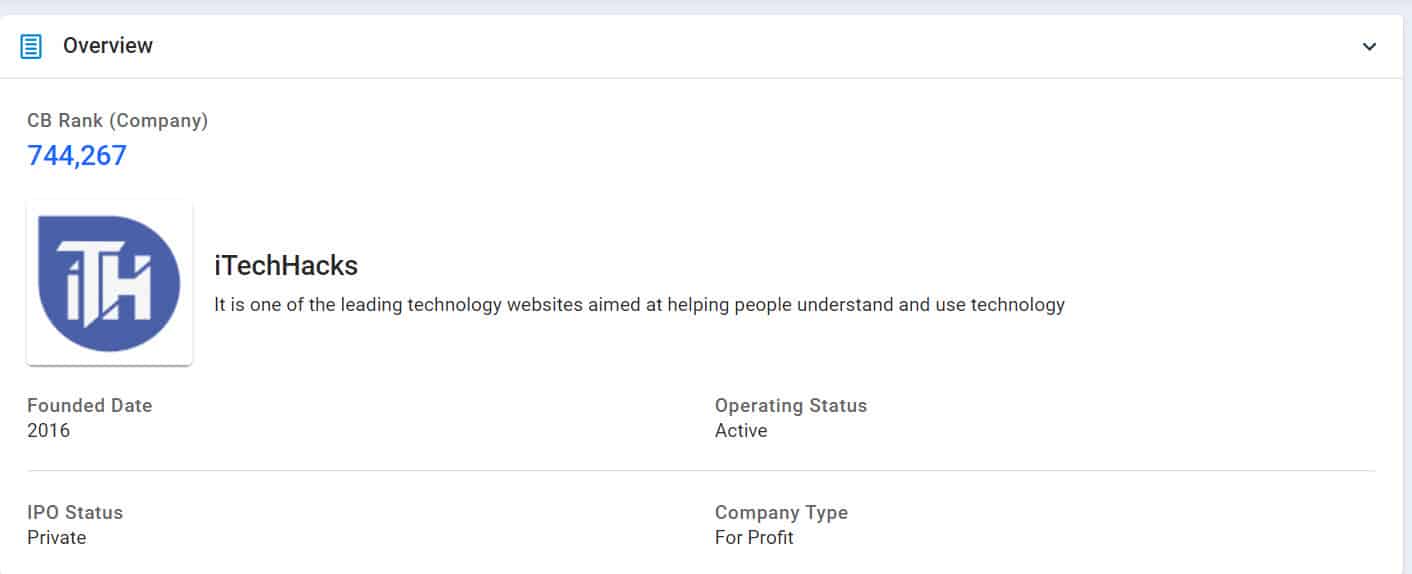The width and height of the screenshot is (1412, 574).
Task: Click the Overview document icon
Action: click(31, 46)
